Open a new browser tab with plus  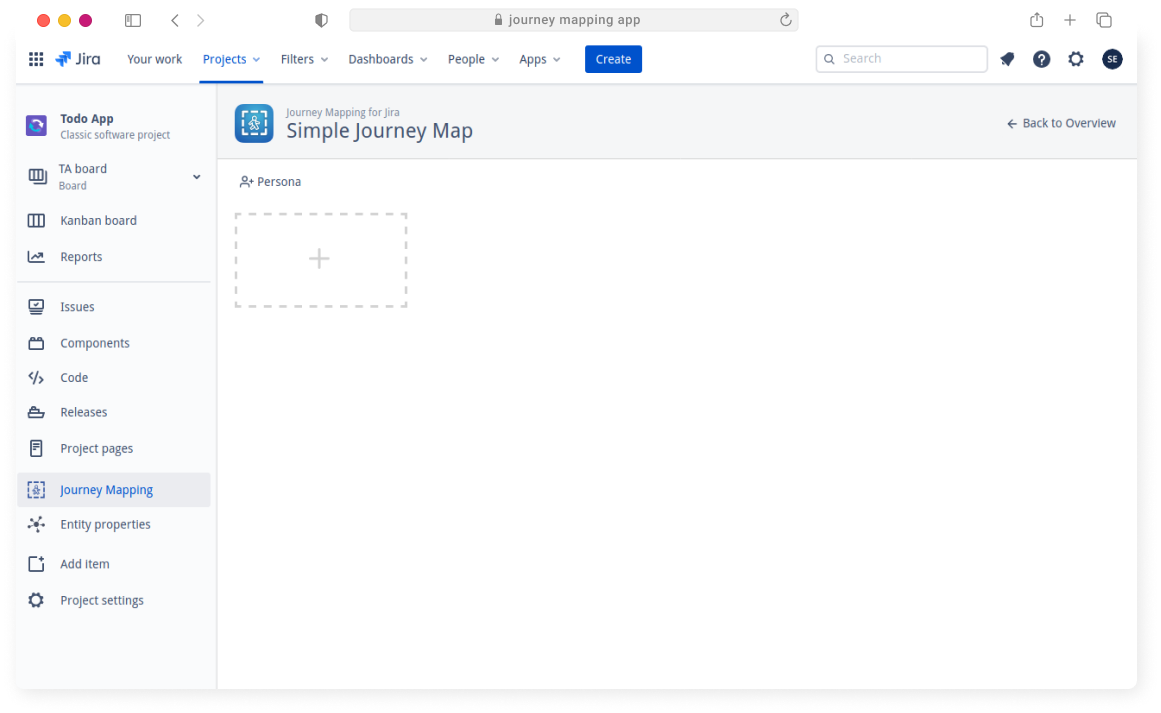pyautogui.click(x=1070, y=21)
